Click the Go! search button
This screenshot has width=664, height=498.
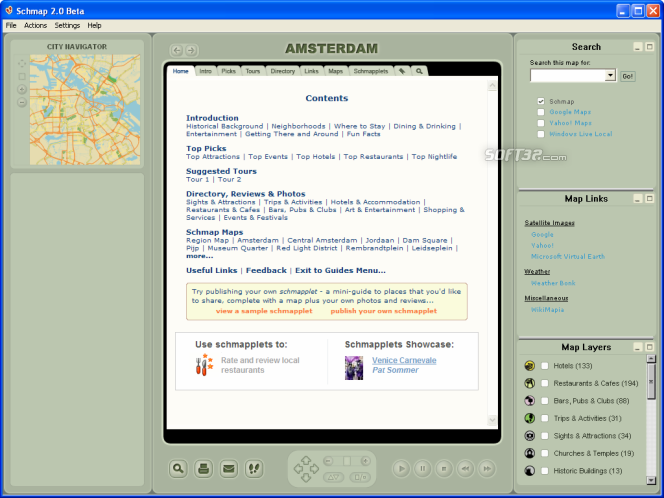628,76
